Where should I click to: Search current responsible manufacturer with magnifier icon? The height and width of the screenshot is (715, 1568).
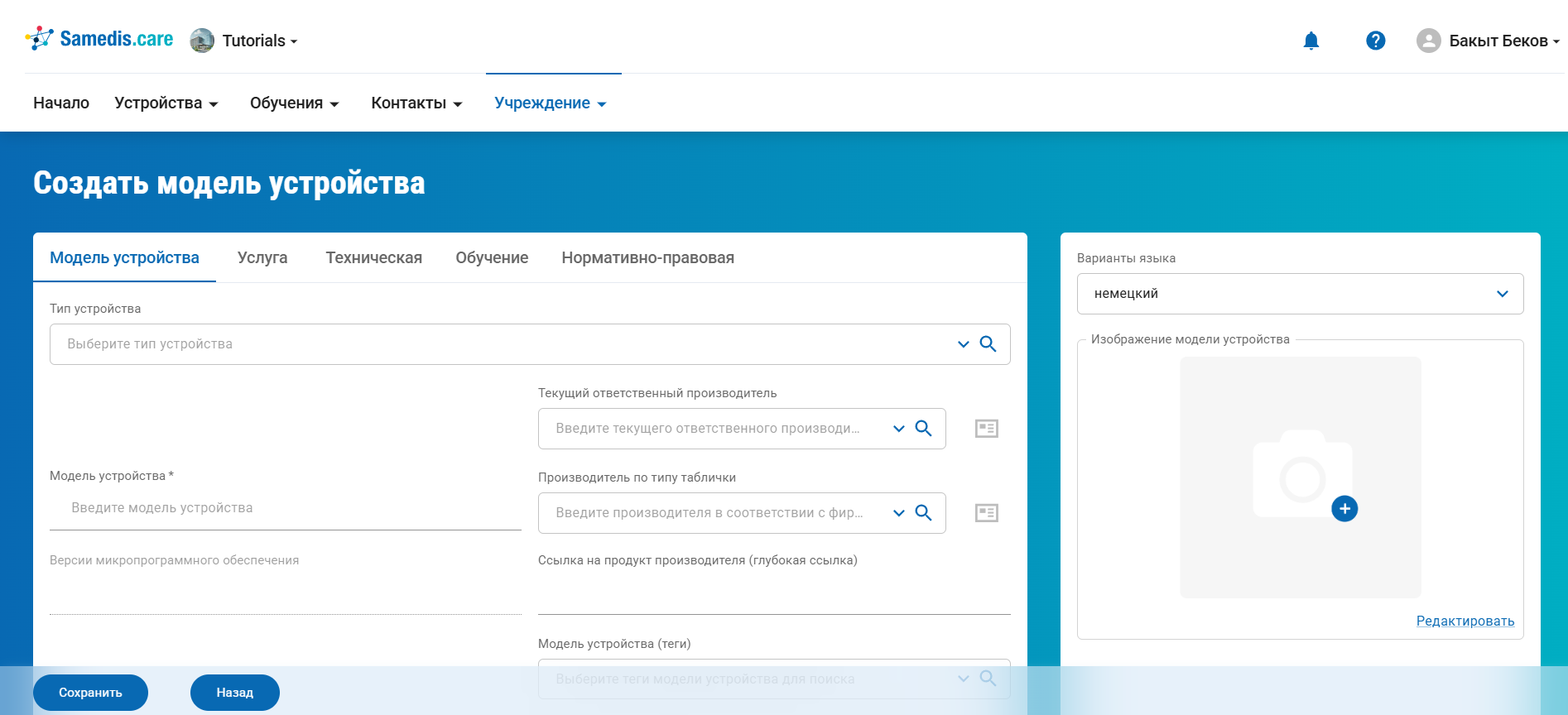coord(923,429)
